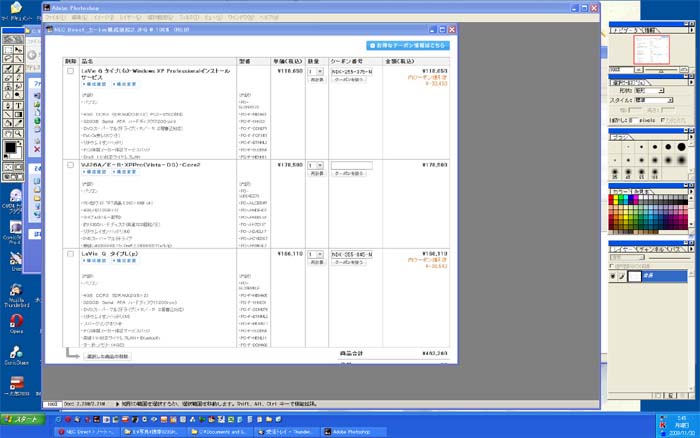Viewport: 700px width, 438px height.
Task: Select the Eyedropper tool
Action: (x=18, y=123)
